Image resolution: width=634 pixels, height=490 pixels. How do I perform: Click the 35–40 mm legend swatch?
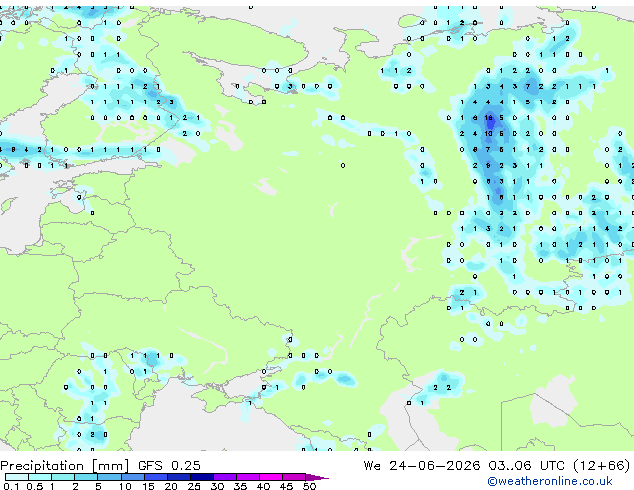pyautogui.click(x=248, y=477)
